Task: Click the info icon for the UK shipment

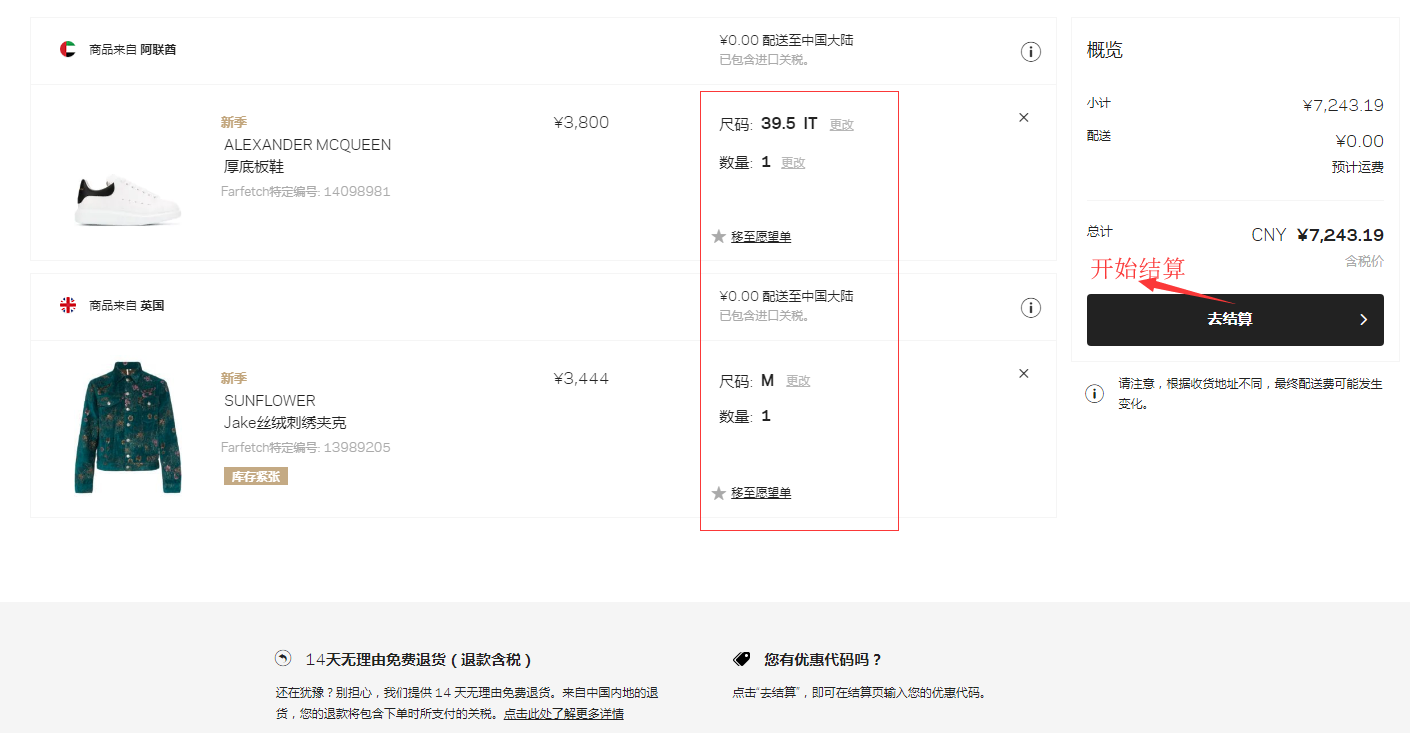Action: click(1030, 308)
